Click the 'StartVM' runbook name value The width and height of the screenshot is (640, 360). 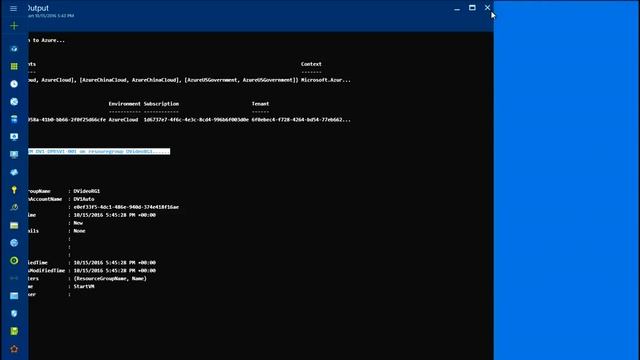84,287
